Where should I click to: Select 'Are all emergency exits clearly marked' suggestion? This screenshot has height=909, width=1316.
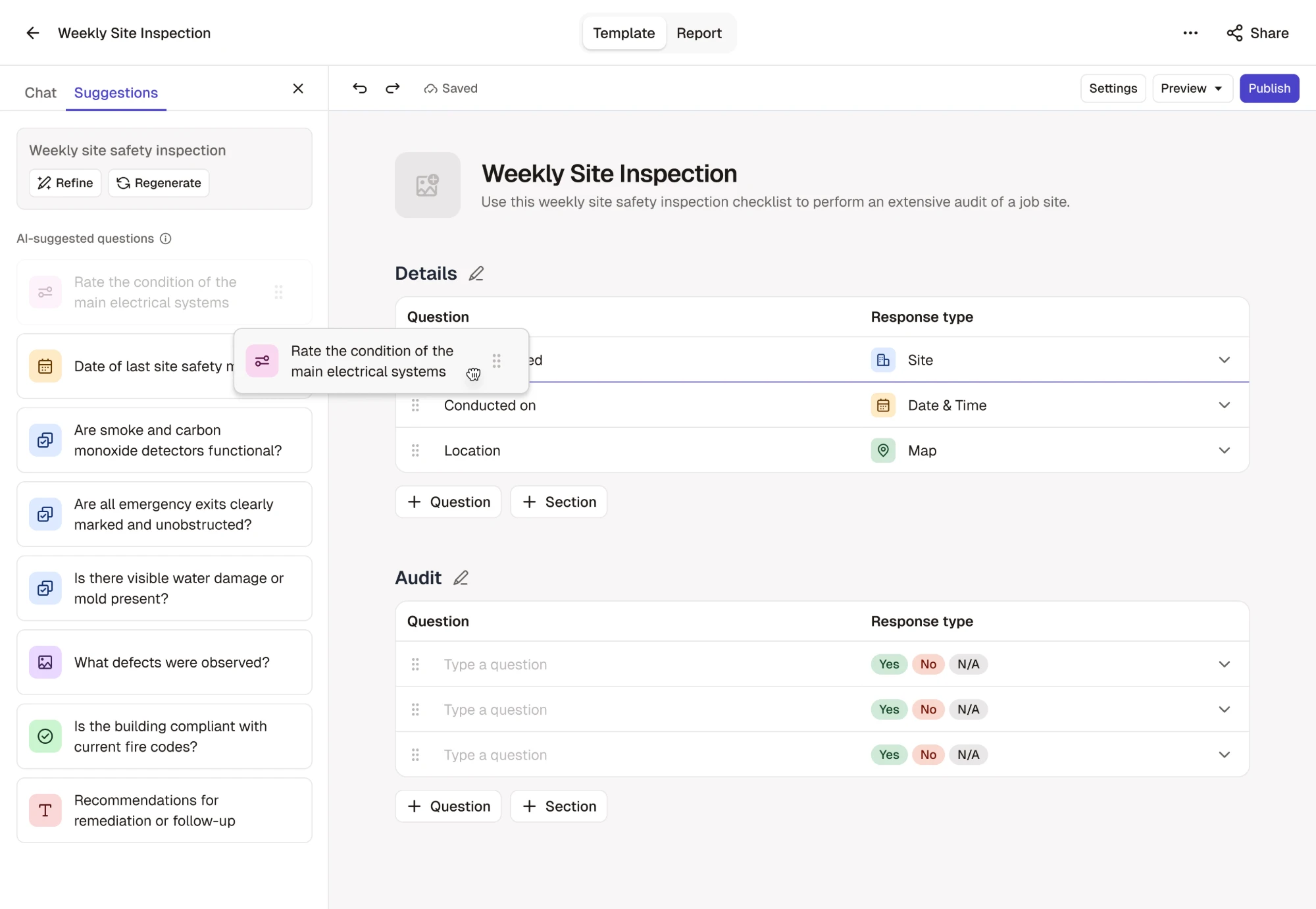click(164, 514)
